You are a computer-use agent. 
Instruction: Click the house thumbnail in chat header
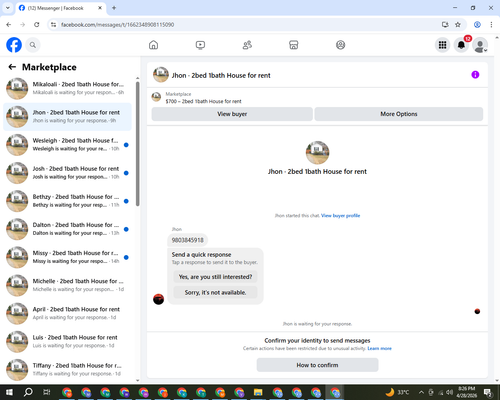coord(161,75)
